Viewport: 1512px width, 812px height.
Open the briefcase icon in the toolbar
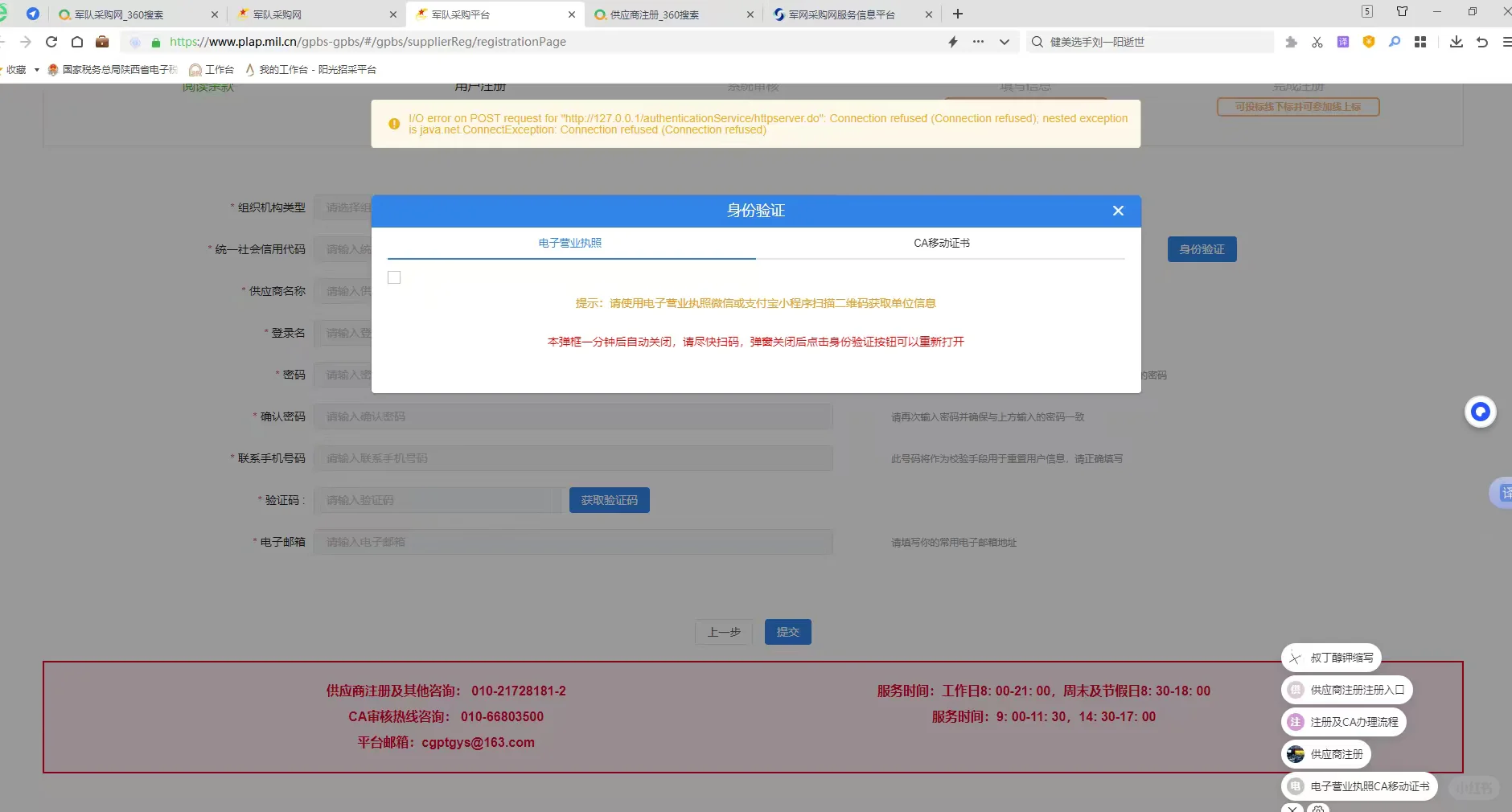click(x=102, y=42)
